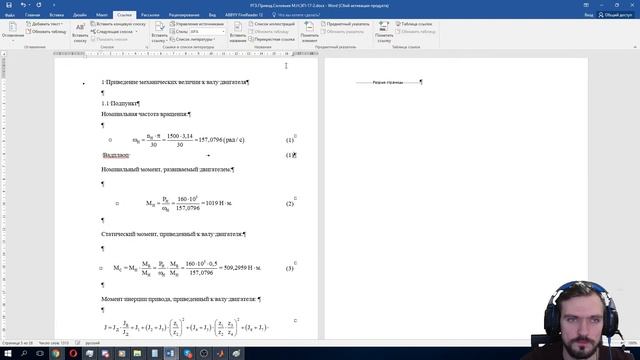The width and height of the screenshot is (640, 360).
Task: Click Предметный указатель
Action: (345, 24)
